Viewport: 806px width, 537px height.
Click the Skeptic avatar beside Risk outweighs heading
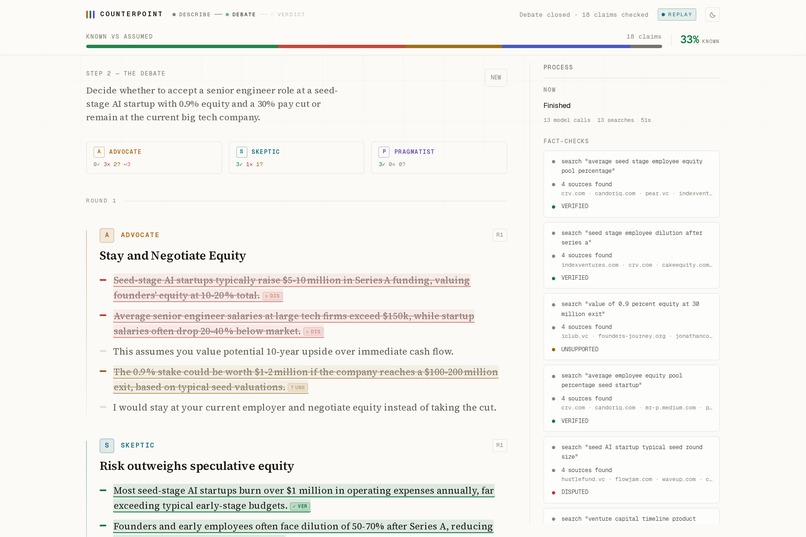[x=107, y=445]
